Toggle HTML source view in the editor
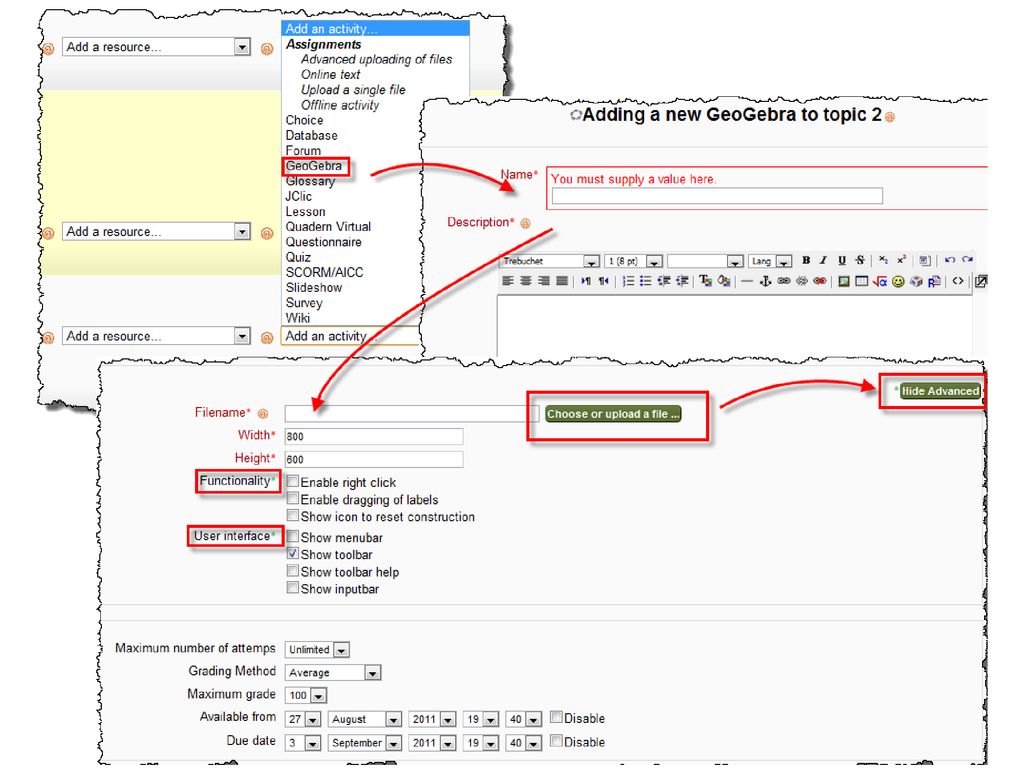Screen dimensions: 1024x768 pyautogui.click(x=957, y=281)
